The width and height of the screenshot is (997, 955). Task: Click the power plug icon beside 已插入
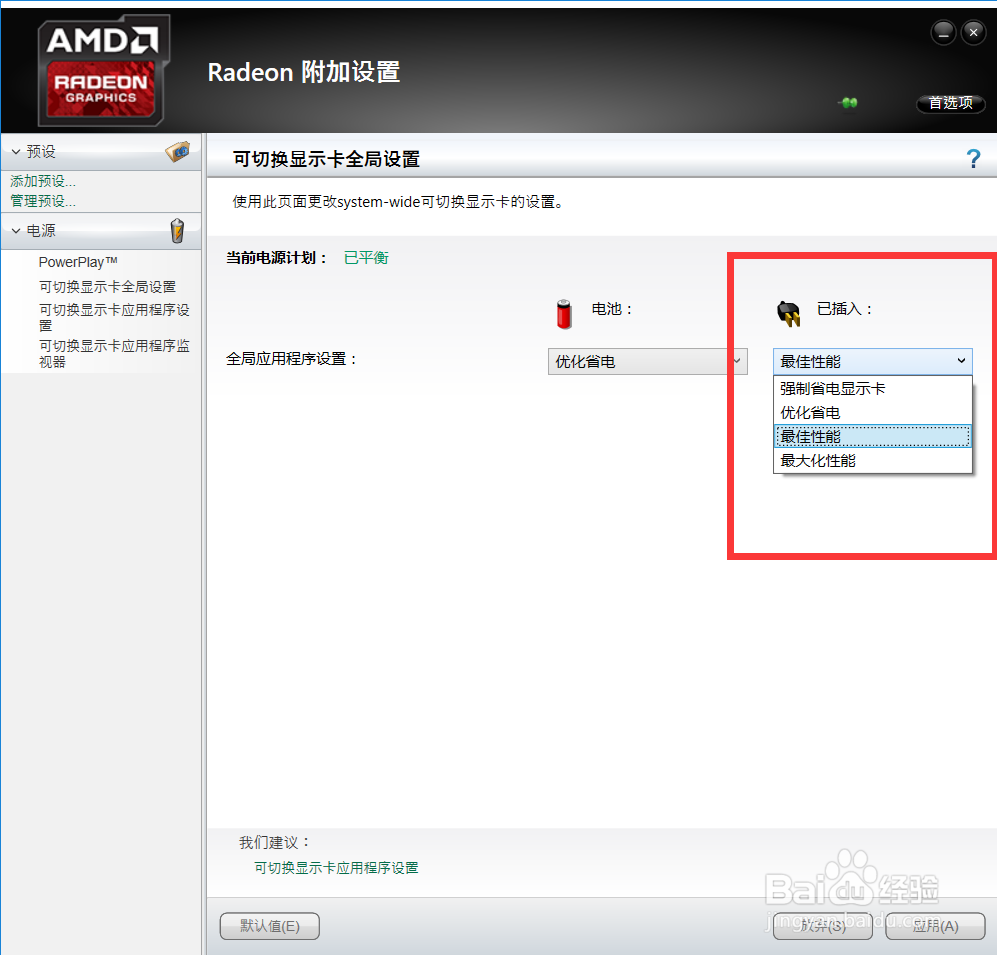(789, 312)
